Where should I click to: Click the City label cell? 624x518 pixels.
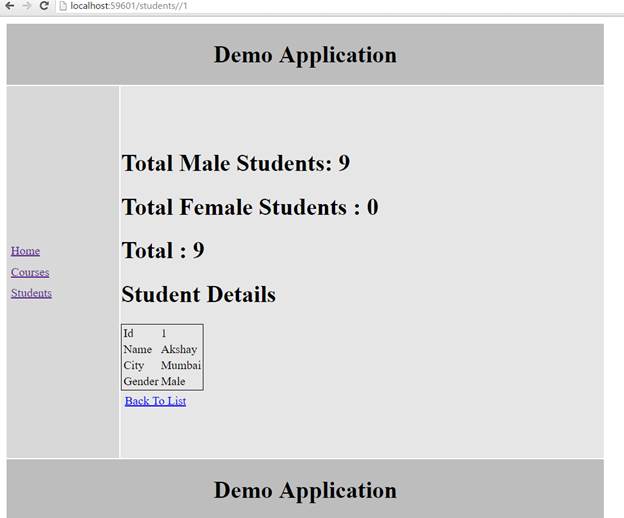[x=134, y=365]
